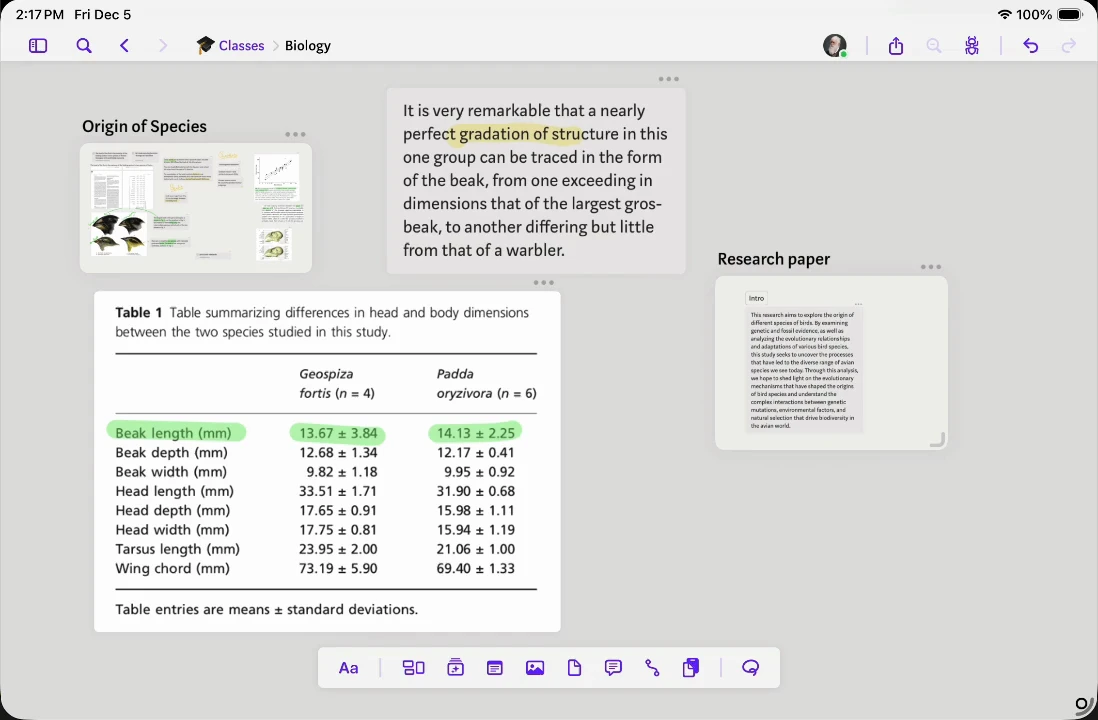The image size is (1098, 720).
Task: Click 'Tarsus length (mm)' row label
Action: pyautogui.click(x=177, y=549)
